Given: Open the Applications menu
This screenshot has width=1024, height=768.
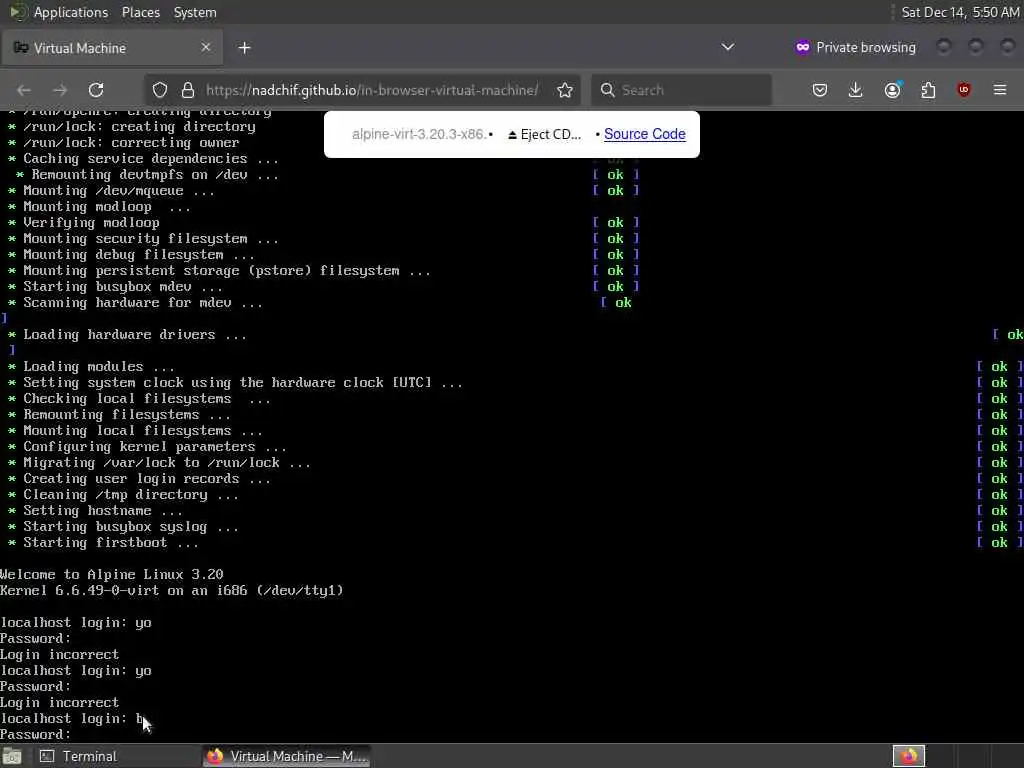Looking at the screenshot, I should [x=71, y=12].
